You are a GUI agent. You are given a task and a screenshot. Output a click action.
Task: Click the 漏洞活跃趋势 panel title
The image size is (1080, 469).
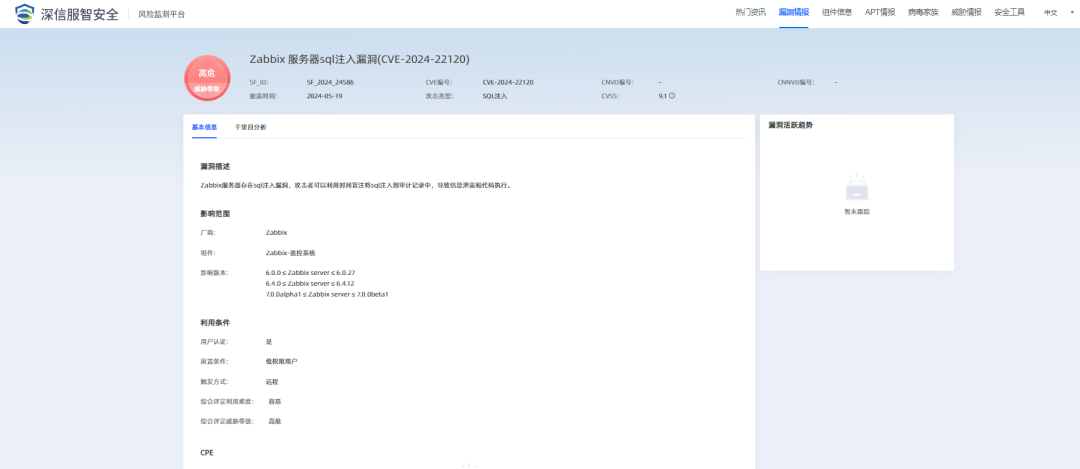pos(790,125)
